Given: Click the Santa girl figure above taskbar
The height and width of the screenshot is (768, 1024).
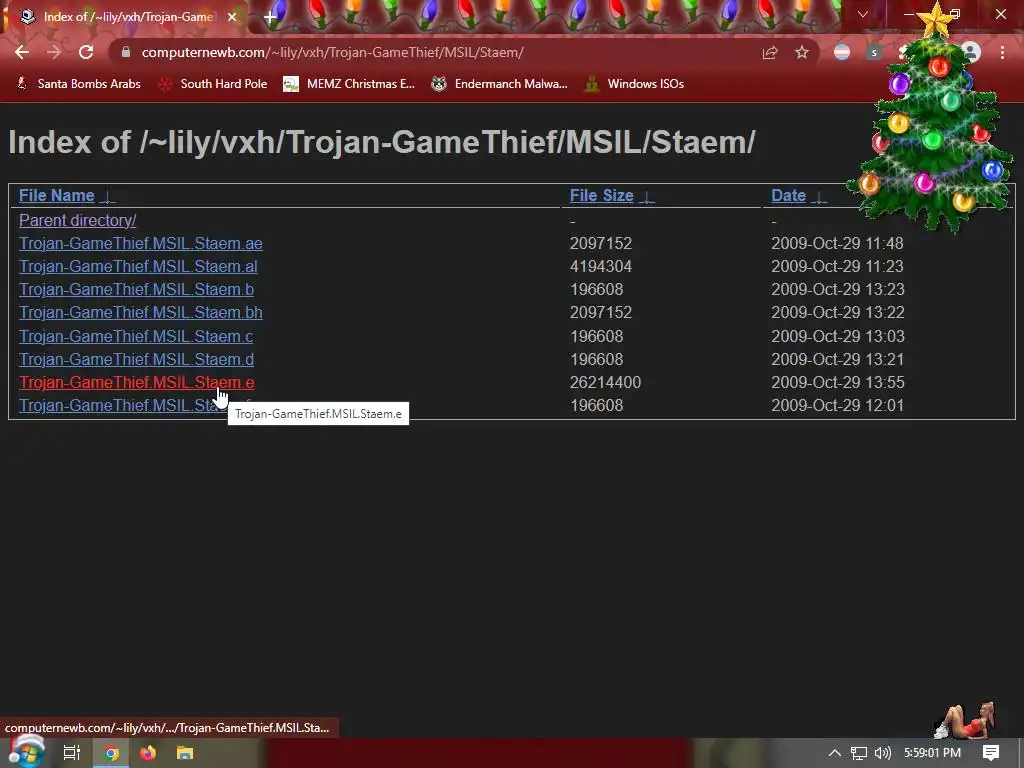Looking at the screenshot, I should click(x=967, y=720).
